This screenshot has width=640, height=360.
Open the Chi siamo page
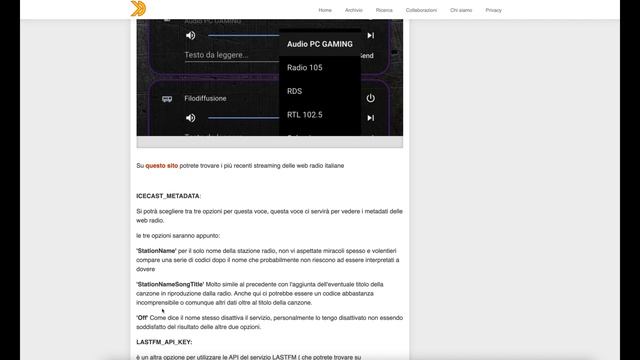[461, 10]
